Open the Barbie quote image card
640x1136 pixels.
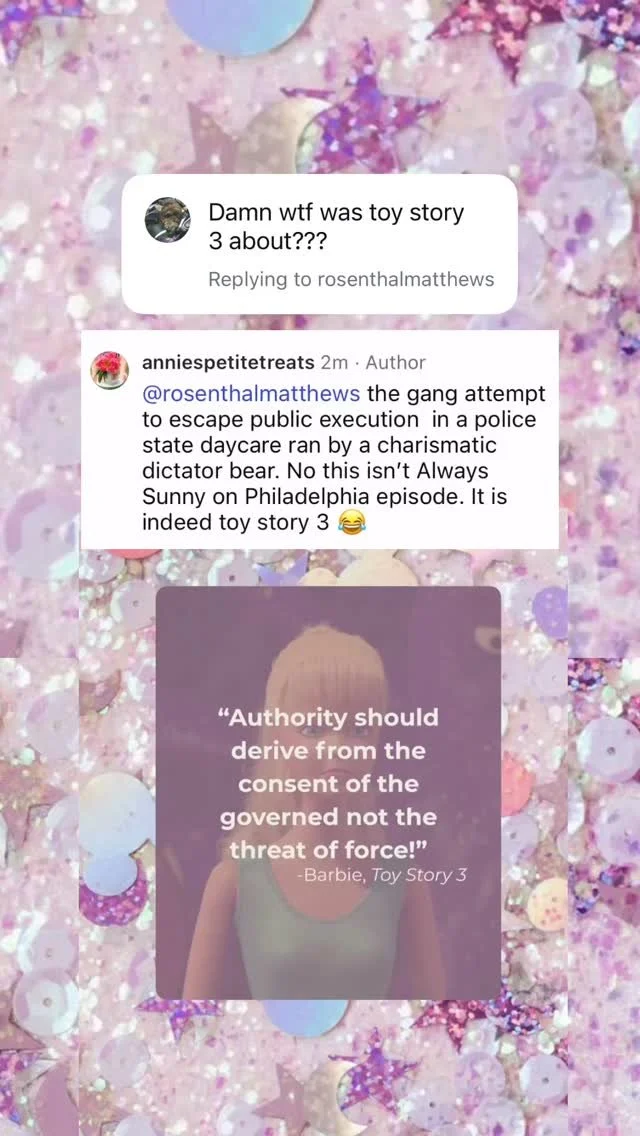[328, 793]
